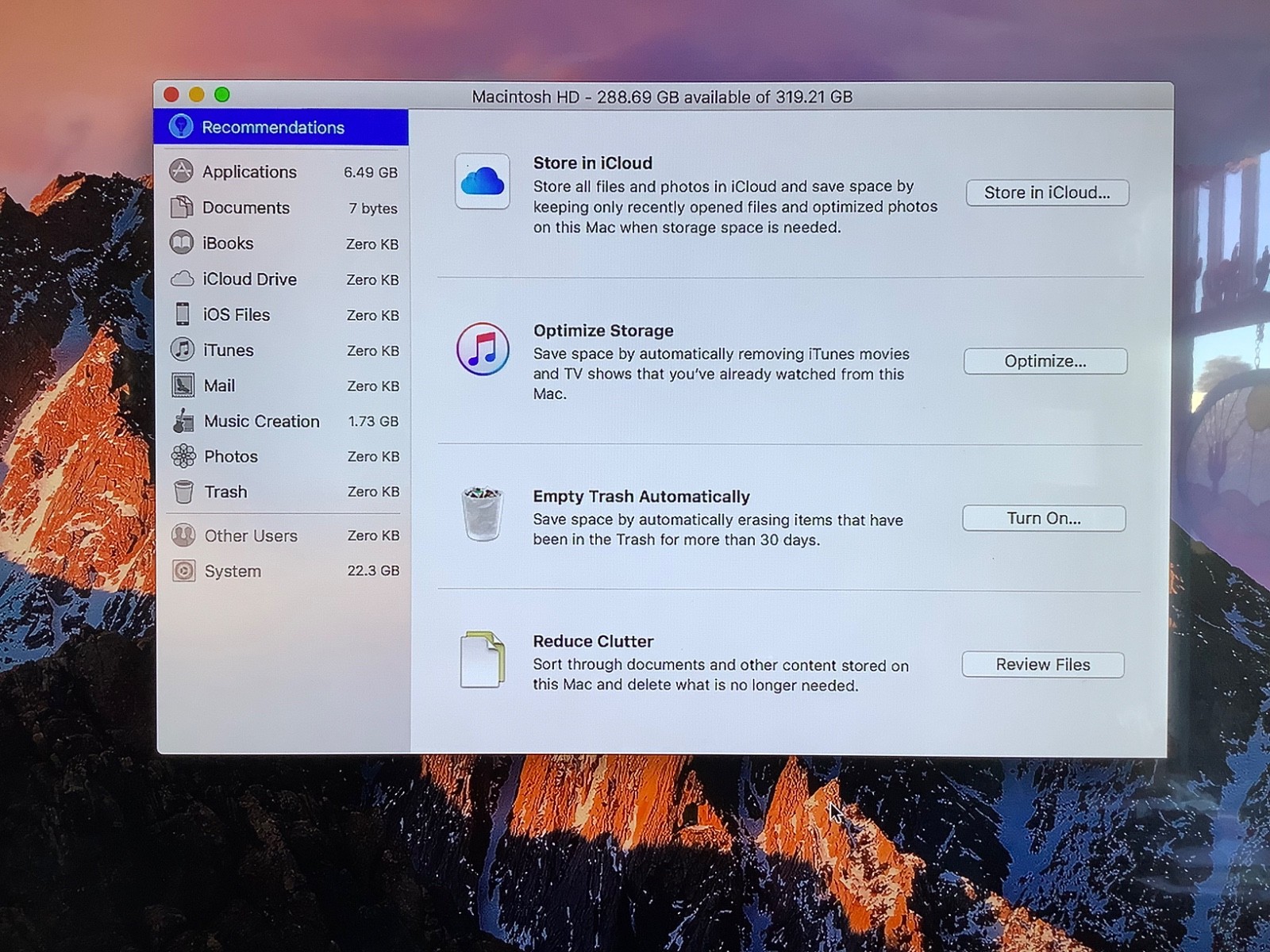Click the Empty Trash Automatically heading
The image size is (1270, 952).
point(641,496)
